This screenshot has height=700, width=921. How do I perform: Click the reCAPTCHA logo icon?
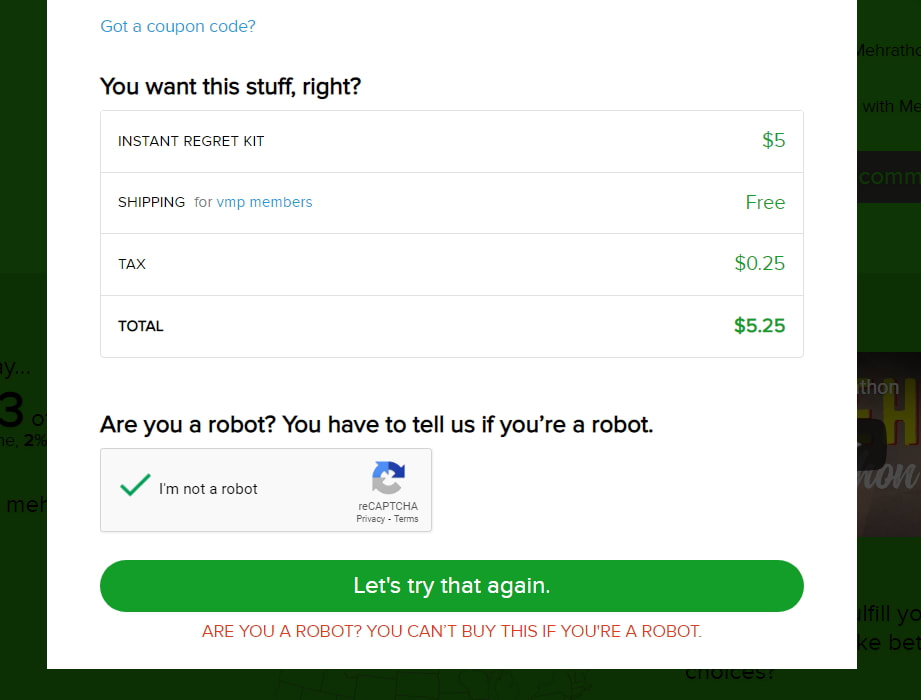(388, 477)
